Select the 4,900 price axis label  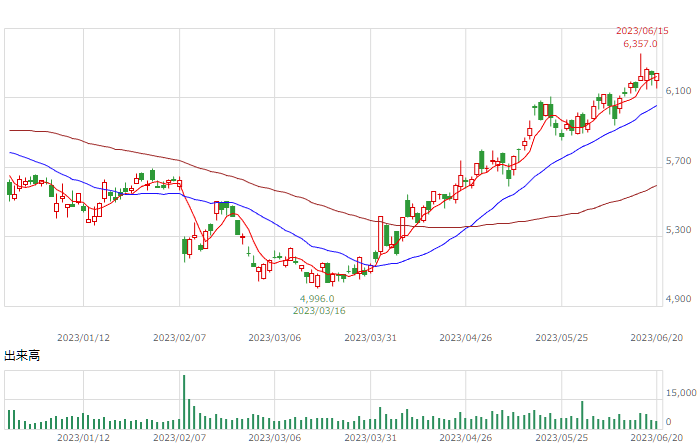[x=678, y=299]
